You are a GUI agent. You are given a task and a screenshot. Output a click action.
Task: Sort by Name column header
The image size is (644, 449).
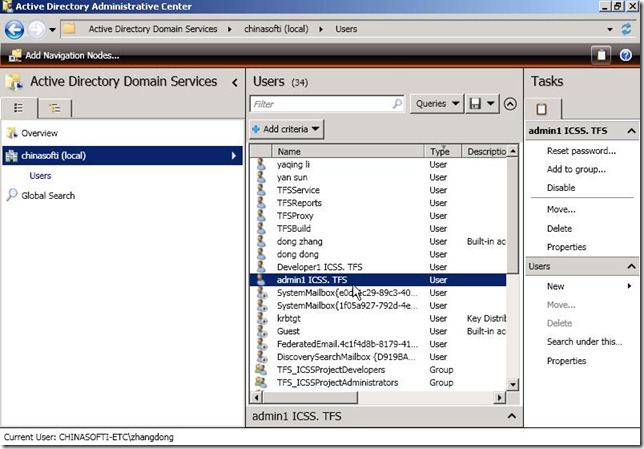(347, 152)
